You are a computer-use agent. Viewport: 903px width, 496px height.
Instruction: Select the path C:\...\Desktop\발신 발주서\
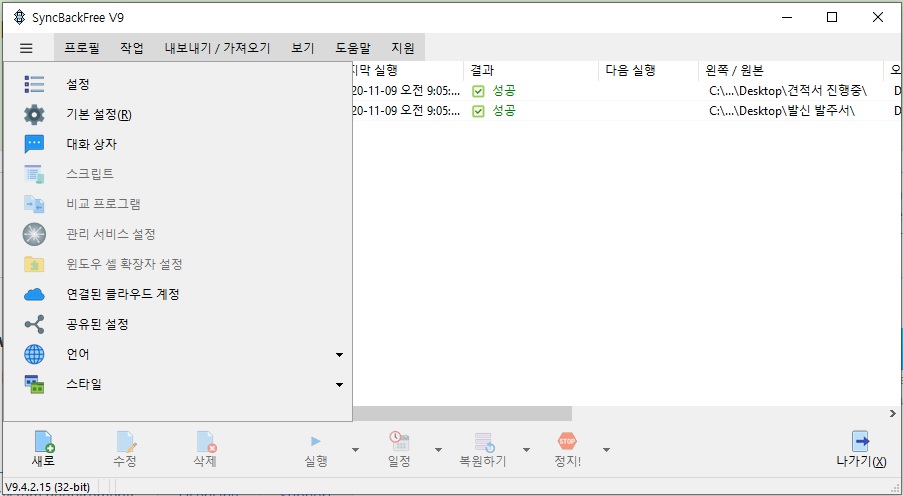coord(782,111)
